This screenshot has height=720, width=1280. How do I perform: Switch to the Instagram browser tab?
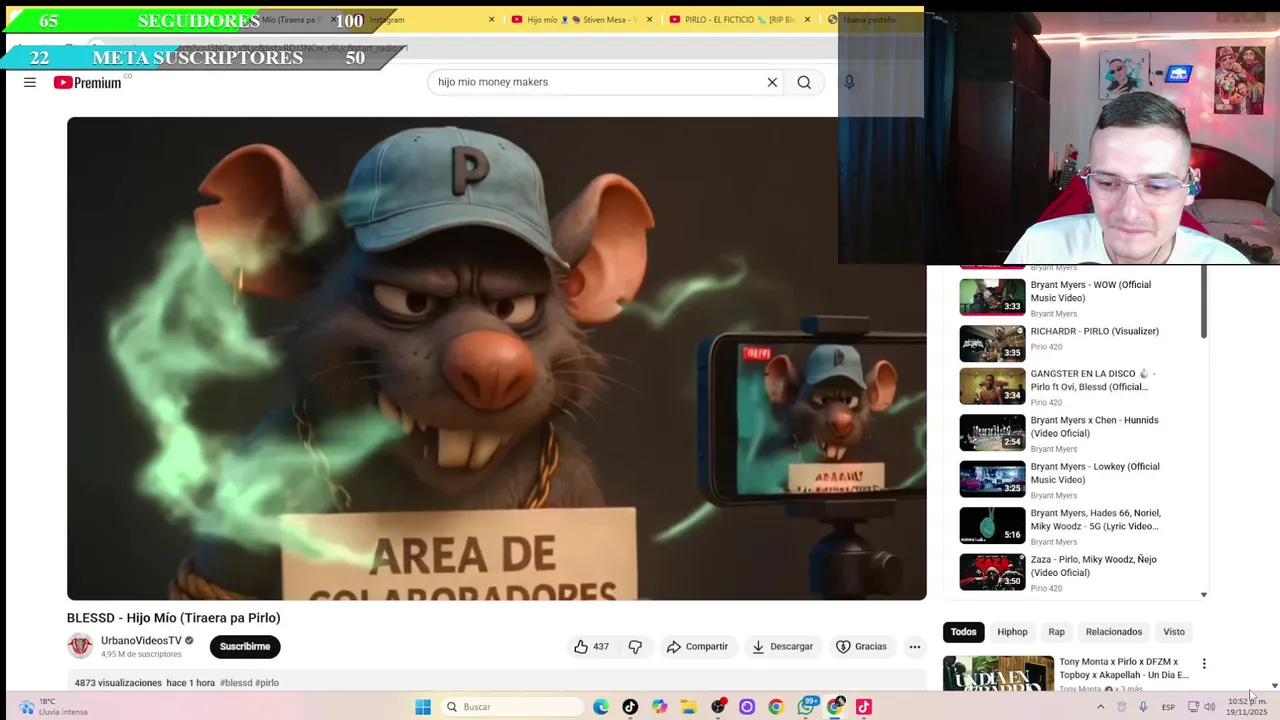pyautogui.click(x=420, y=19)
